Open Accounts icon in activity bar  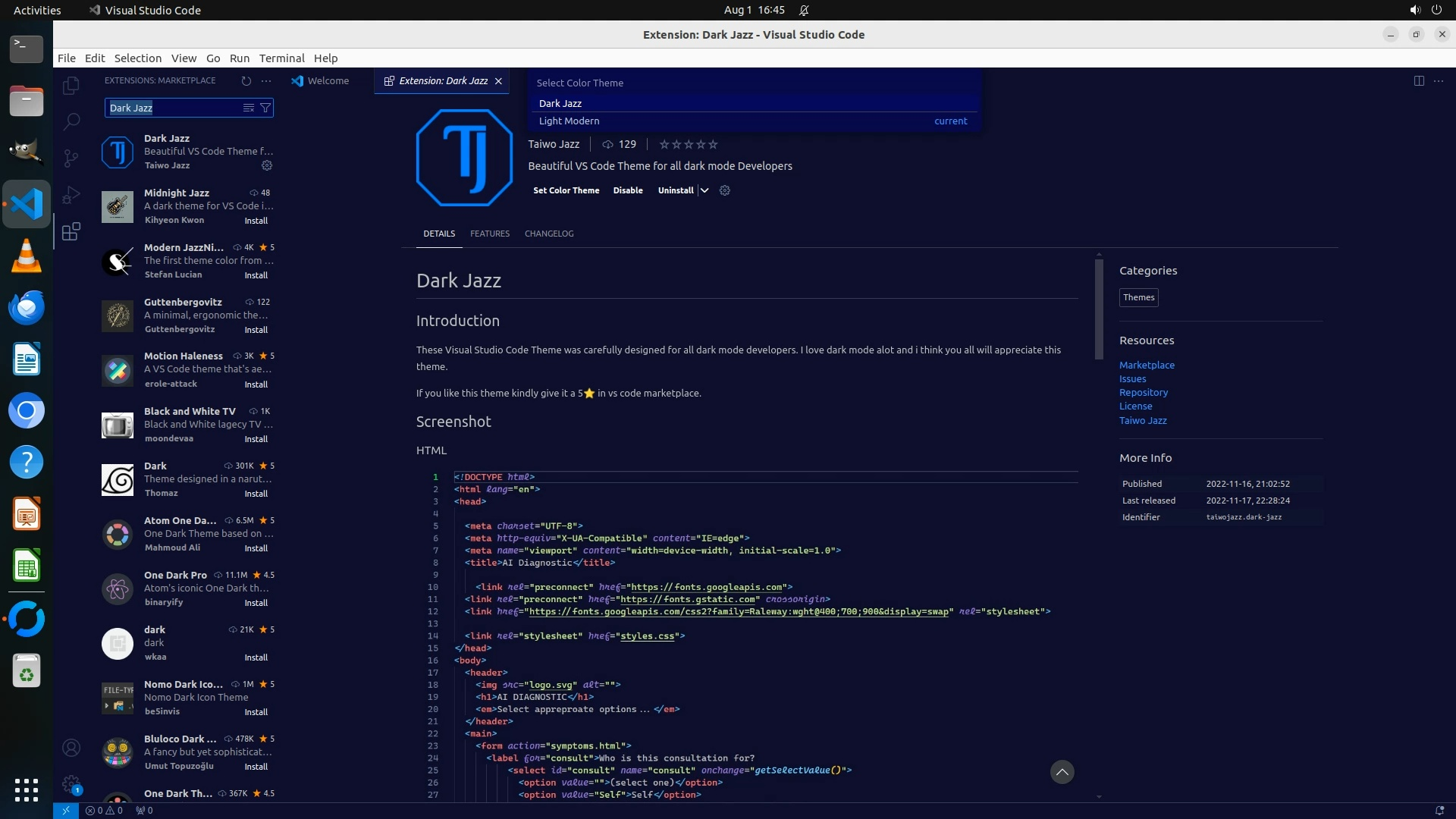pos(71,748)
